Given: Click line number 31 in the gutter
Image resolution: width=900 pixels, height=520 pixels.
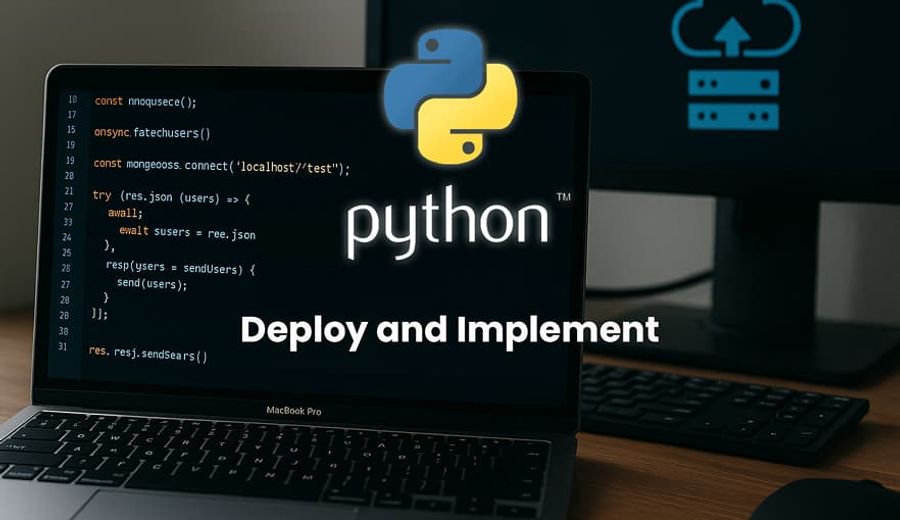Looking at the screenshot, I should [63, 346].
